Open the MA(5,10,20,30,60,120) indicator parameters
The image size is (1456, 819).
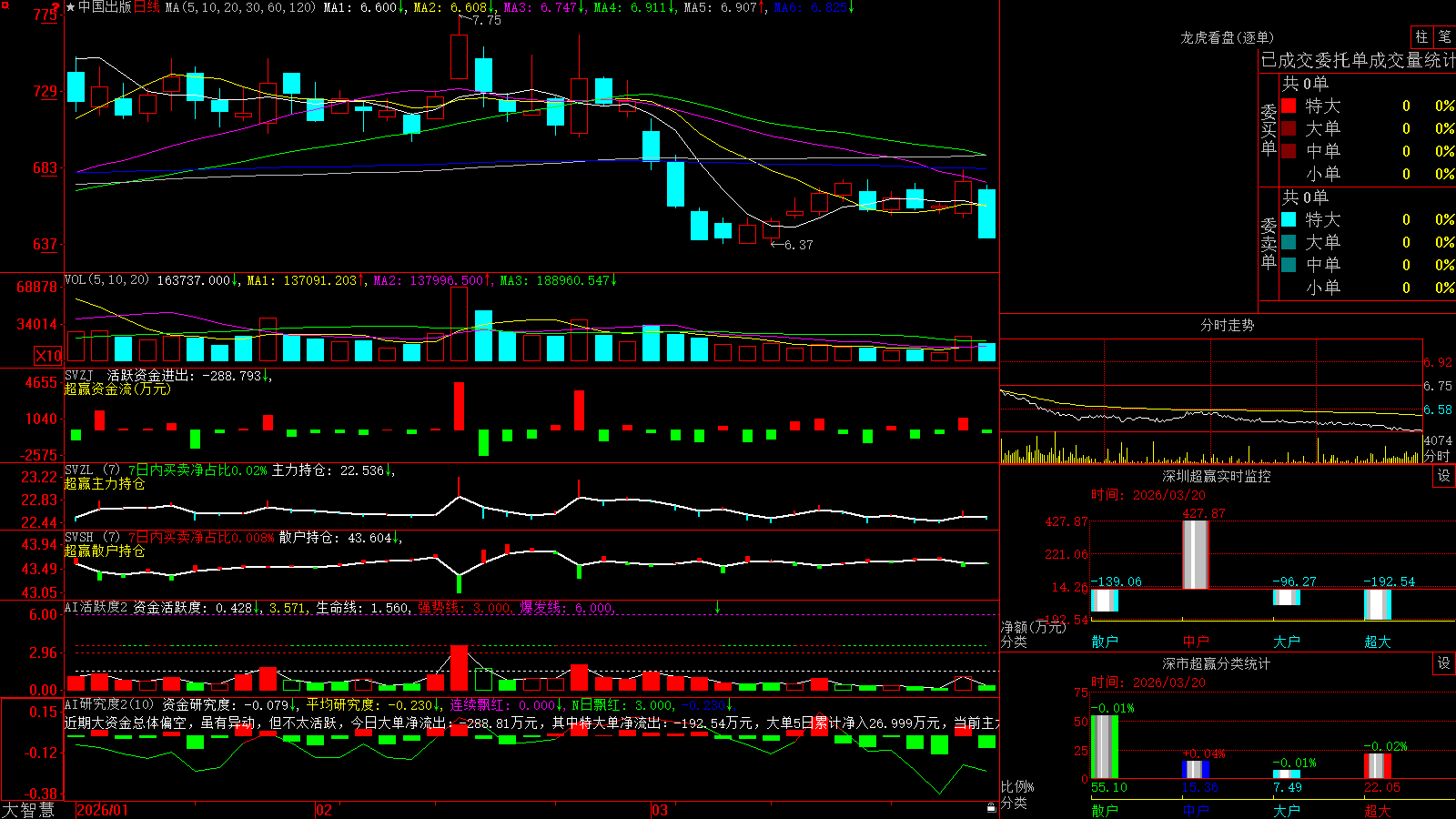240,7
